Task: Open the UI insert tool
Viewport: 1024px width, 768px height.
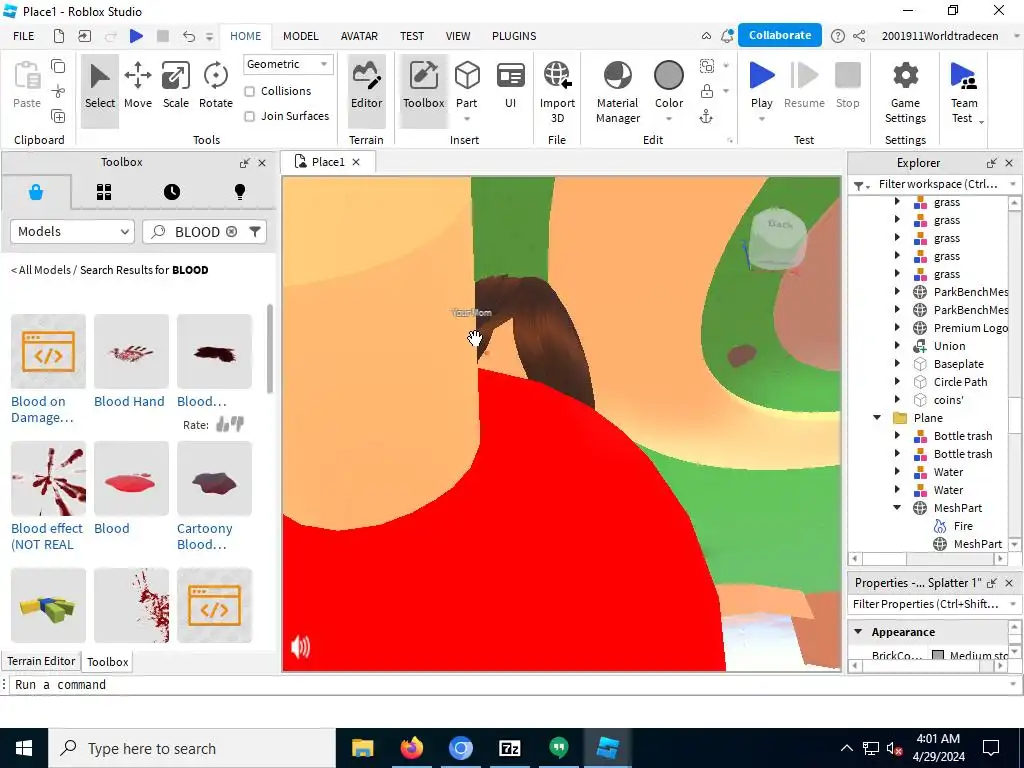Action: click(x=510, y=86)
